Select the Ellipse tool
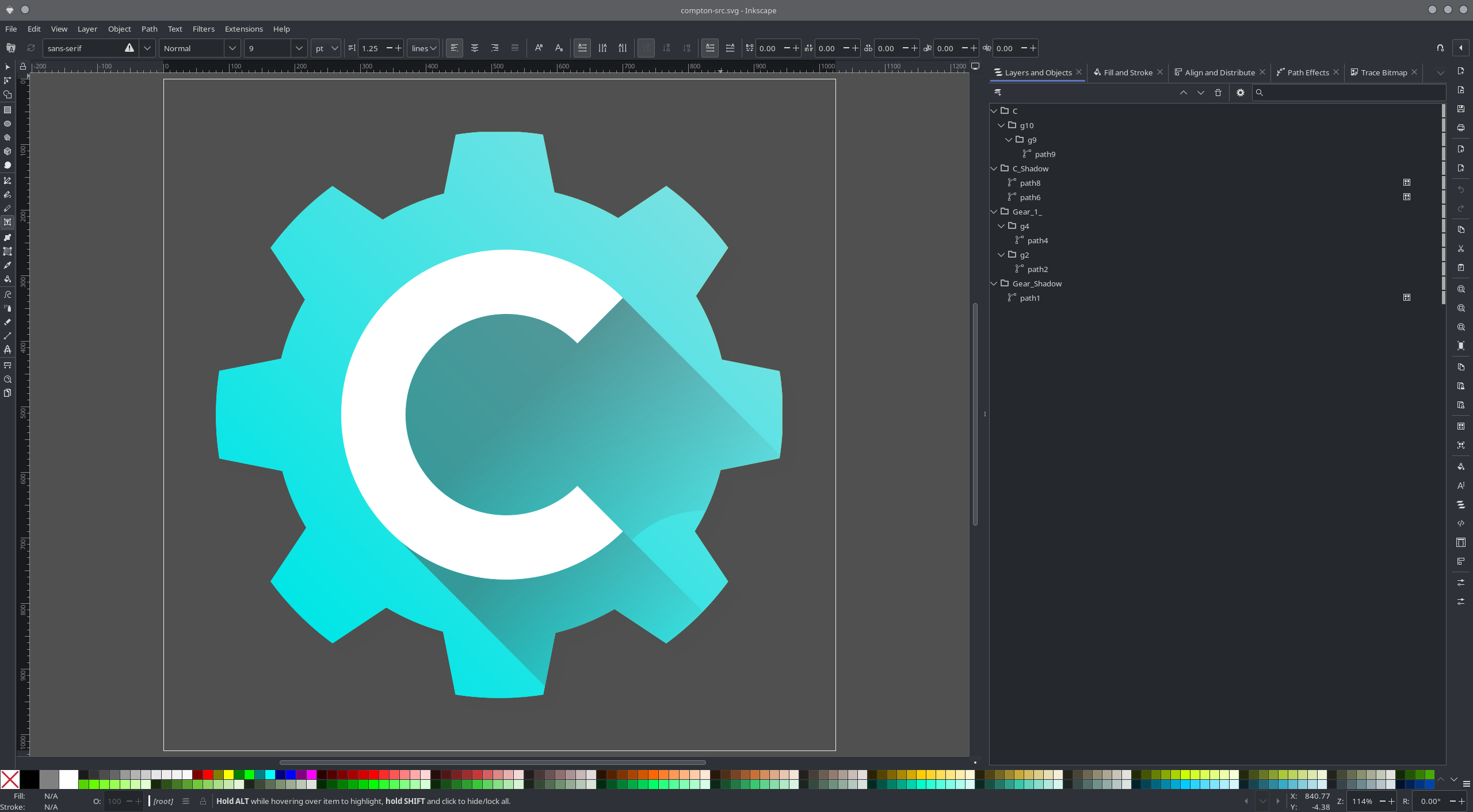1473x812 pixels. pyautogui.click(x=7, y=124)
